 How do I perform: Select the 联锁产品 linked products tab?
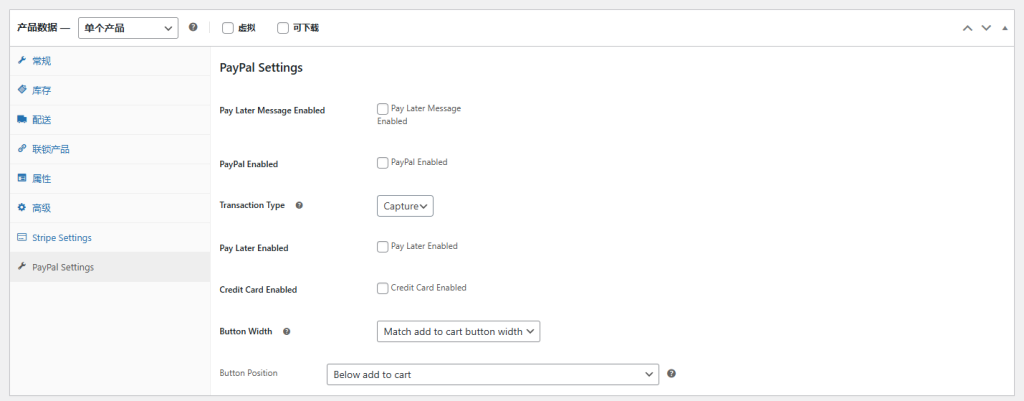click(50, 149)
